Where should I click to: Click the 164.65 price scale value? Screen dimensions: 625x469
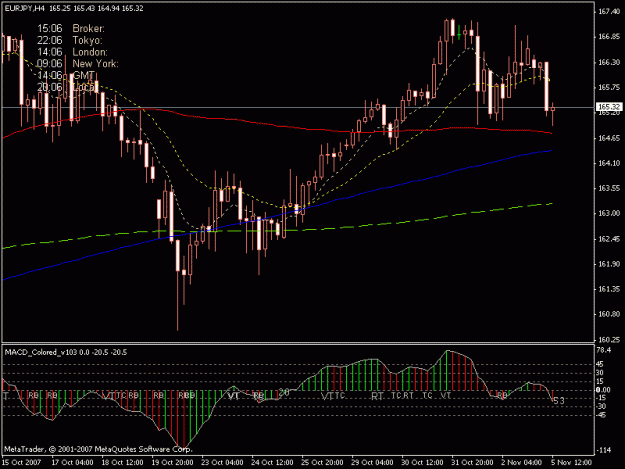point(609,138)
